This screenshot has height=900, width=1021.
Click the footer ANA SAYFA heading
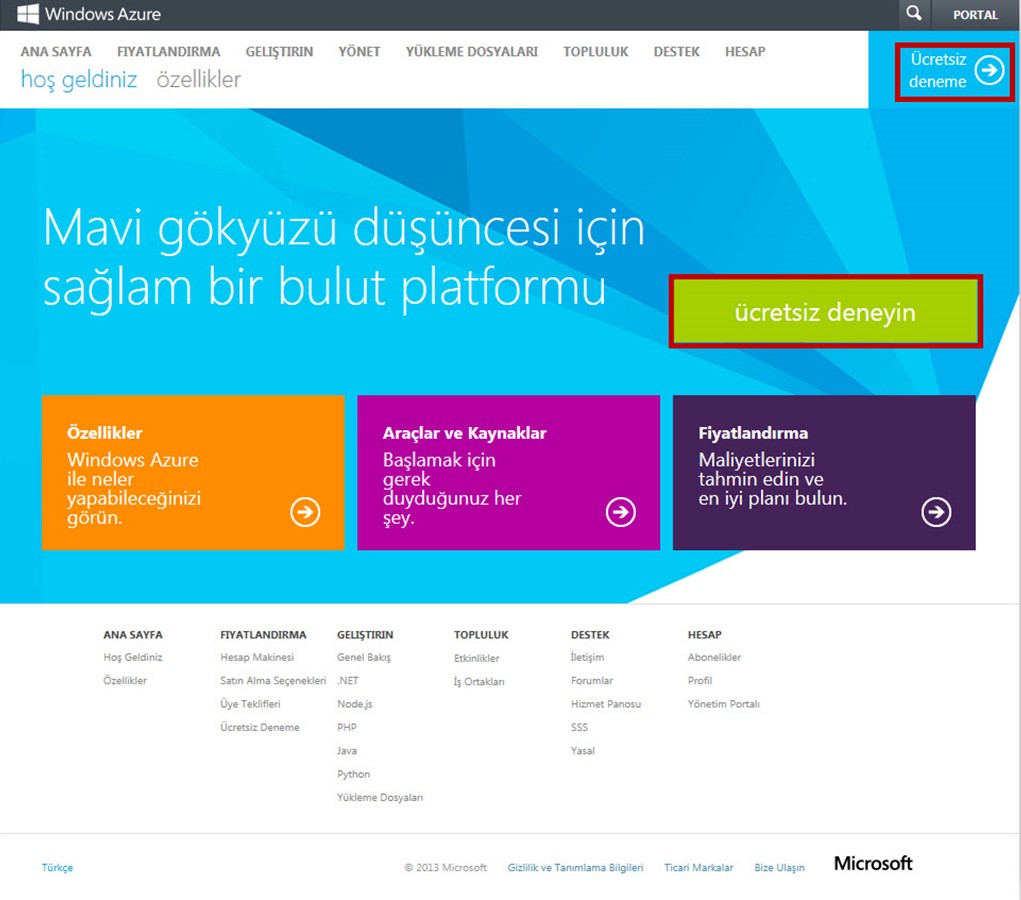133,634
